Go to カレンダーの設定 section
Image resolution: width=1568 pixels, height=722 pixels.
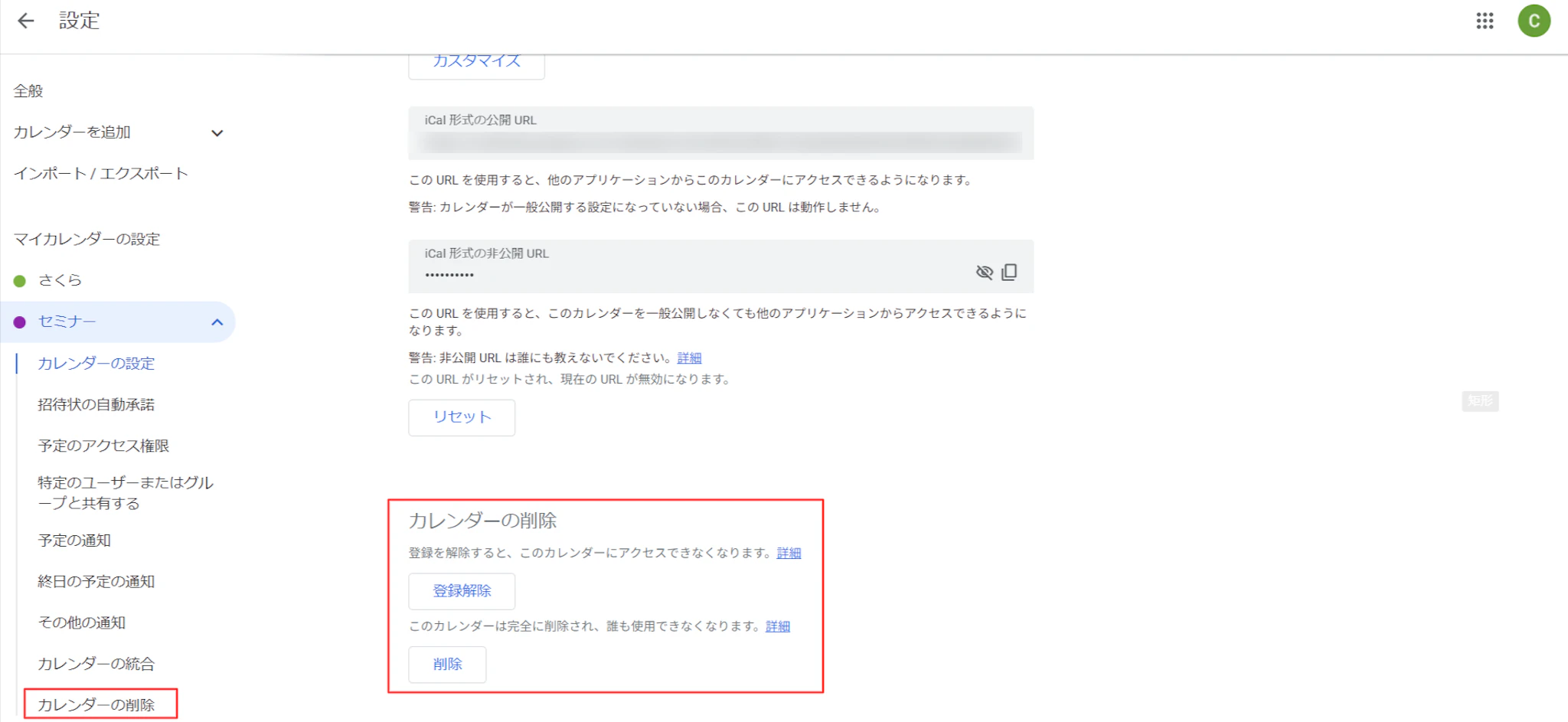pos(96,364)
